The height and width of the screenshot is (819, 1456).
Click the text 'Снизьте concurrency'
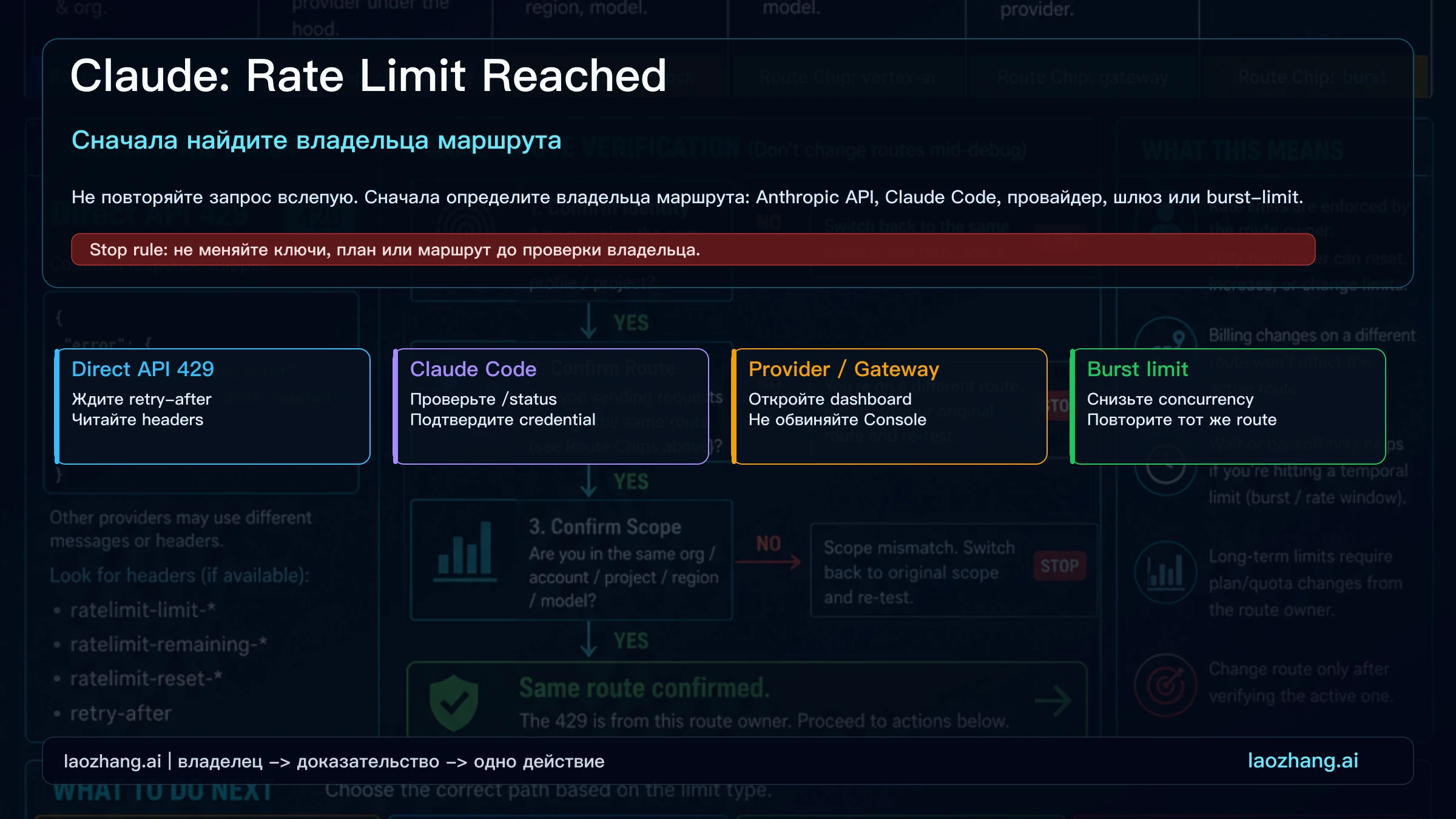[x=1170, y=399]
